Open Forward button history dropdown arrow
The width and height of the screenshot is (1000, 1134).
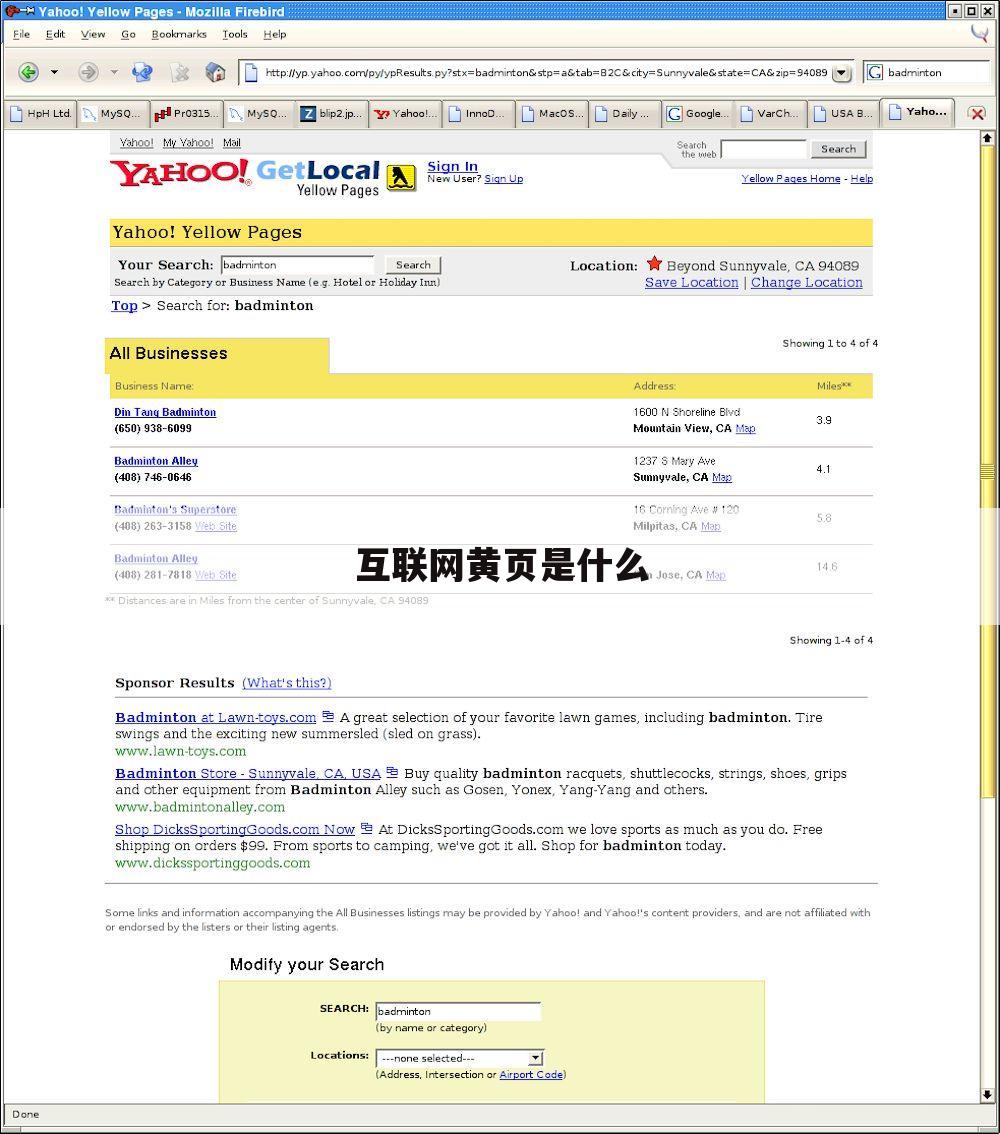tap(114, 72)
